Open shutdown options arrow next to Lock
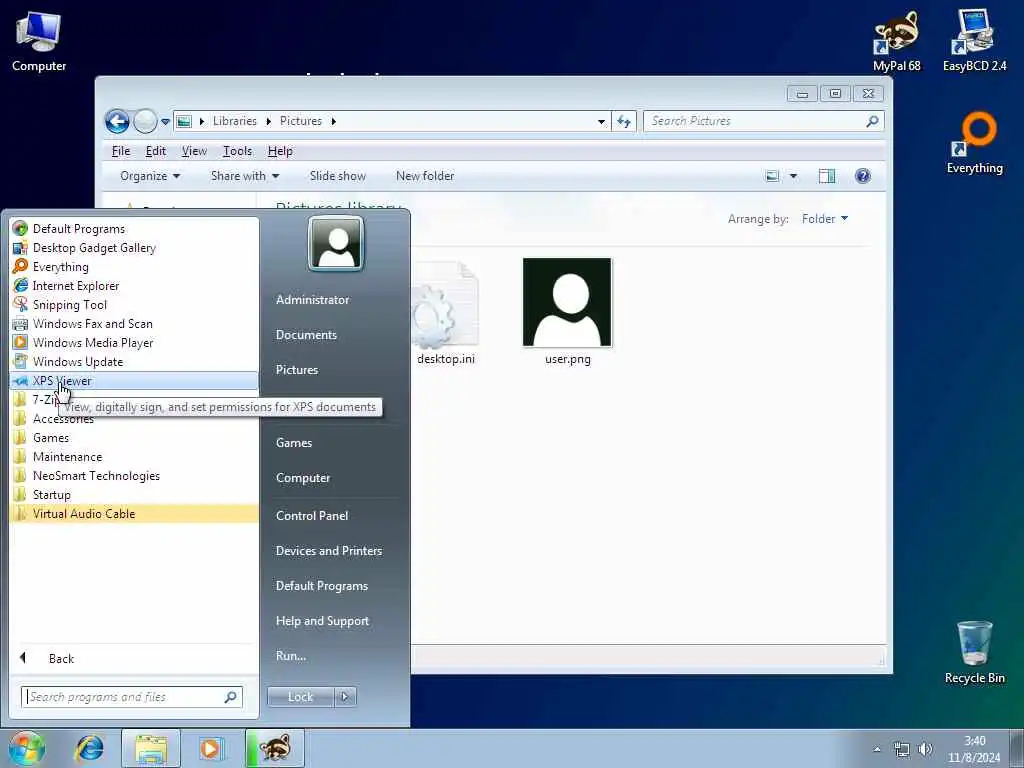 [x=345, y=697]
